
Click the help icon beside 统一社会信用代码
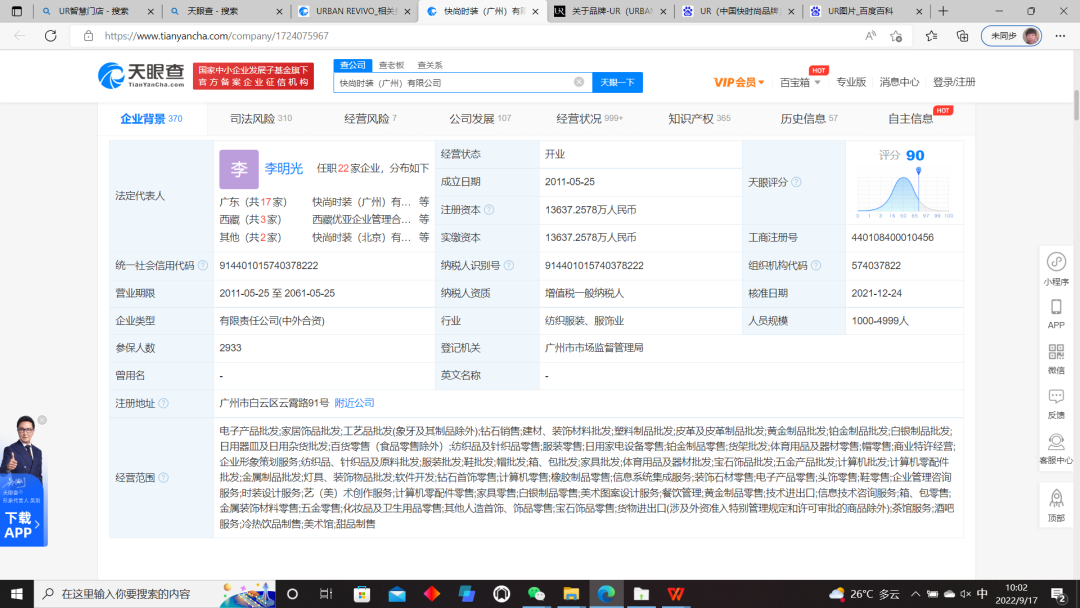203,265
